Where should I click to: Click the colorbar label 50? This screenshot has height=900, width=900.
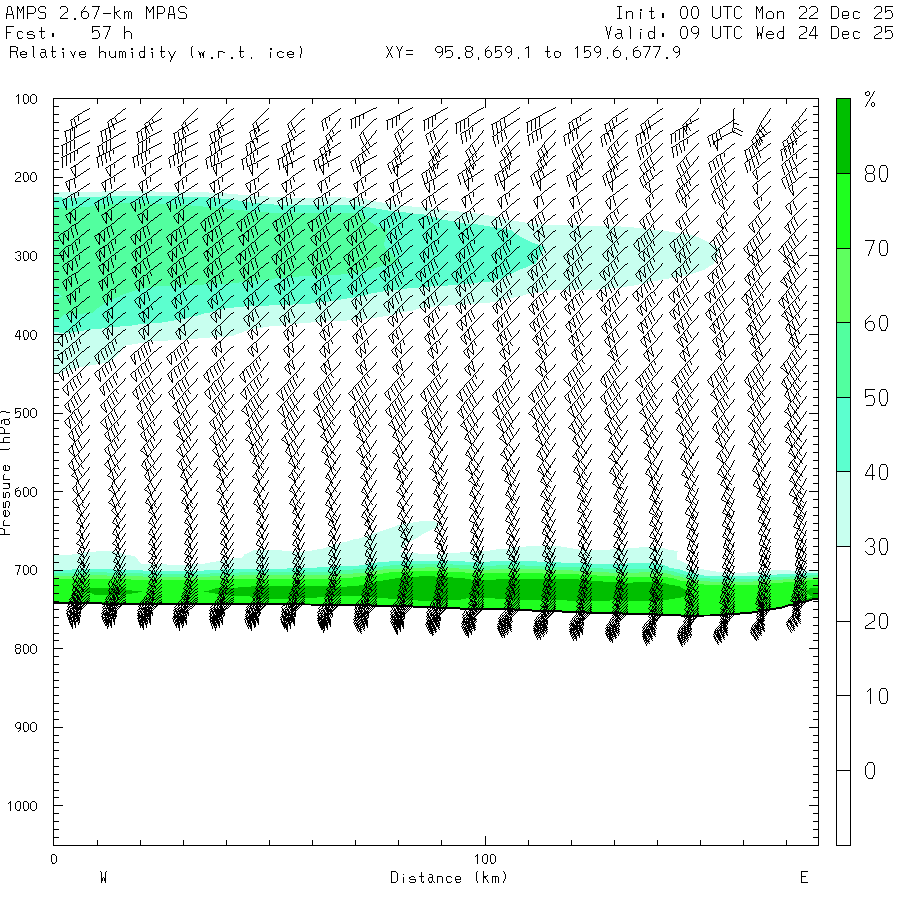tap(876, 398)
